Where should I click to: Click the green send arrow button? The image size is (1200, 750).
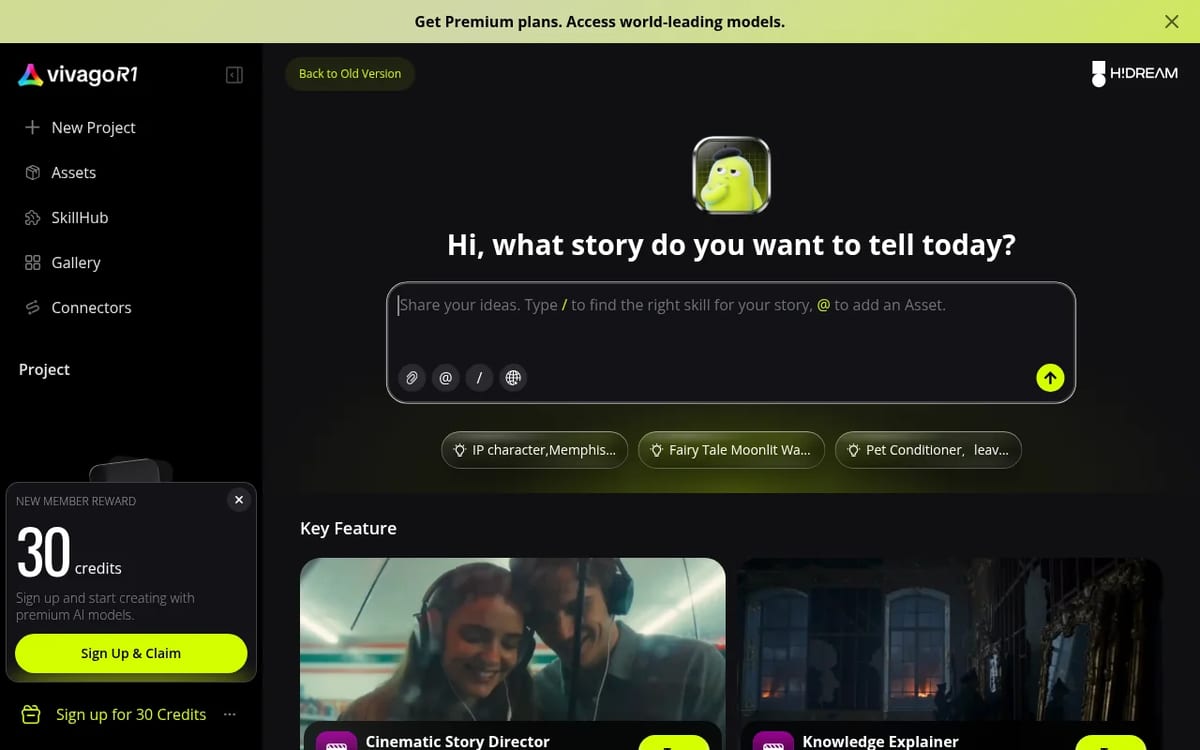pyautogui.click(x=1050, y=377)
